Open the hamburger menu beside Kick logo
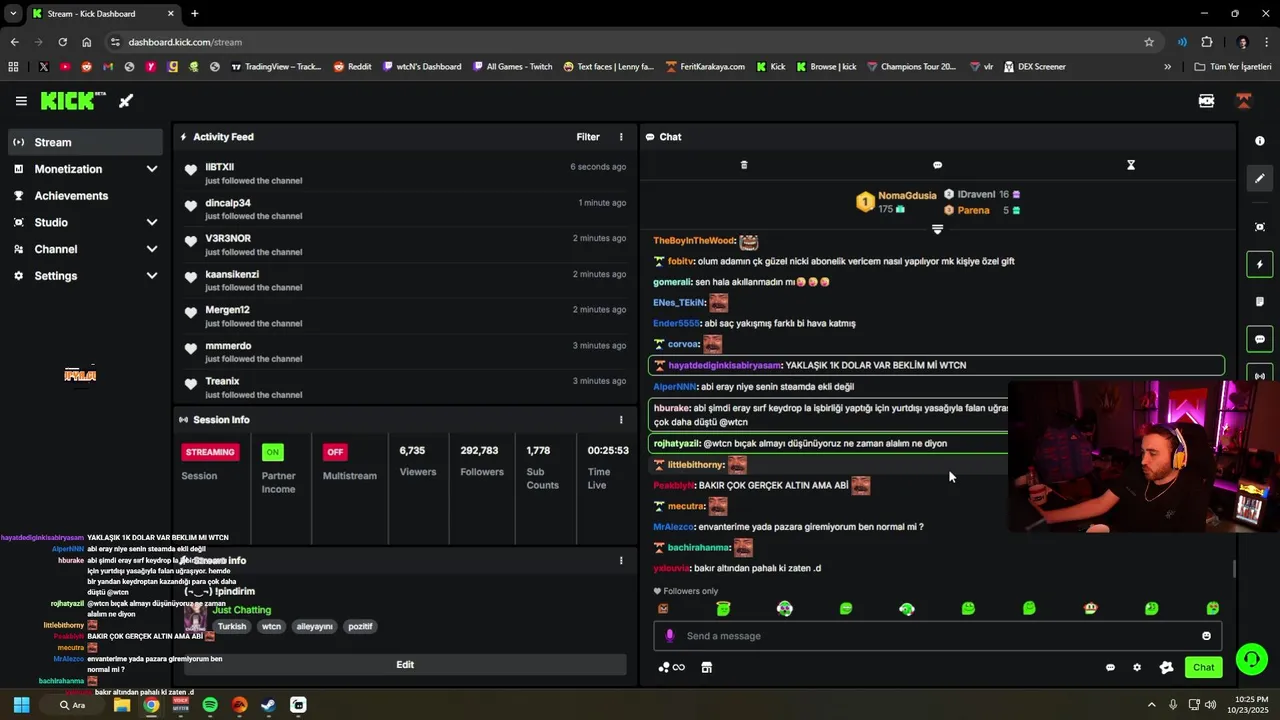This screenshot has height=720, width=1280. [21, 101]
